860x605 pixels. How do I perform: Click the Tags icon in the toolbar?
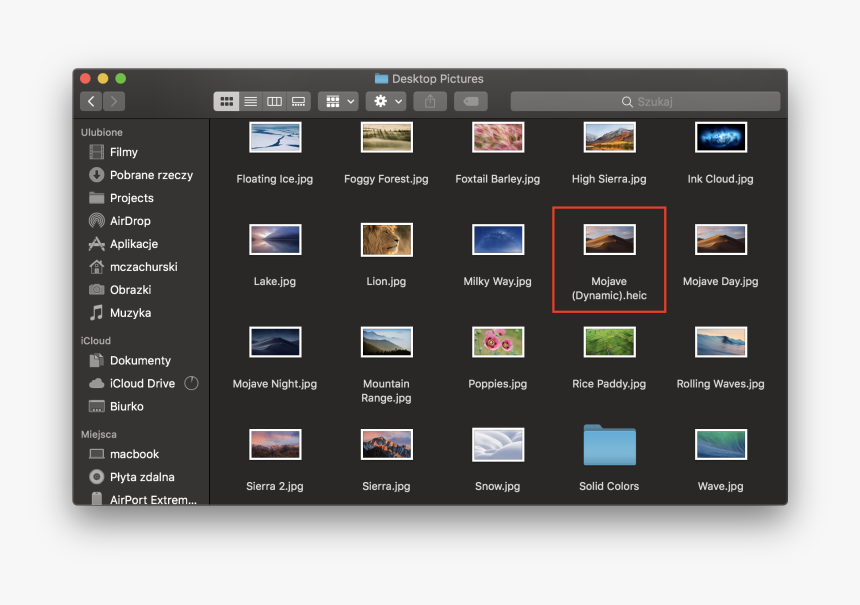pos(470,100)
